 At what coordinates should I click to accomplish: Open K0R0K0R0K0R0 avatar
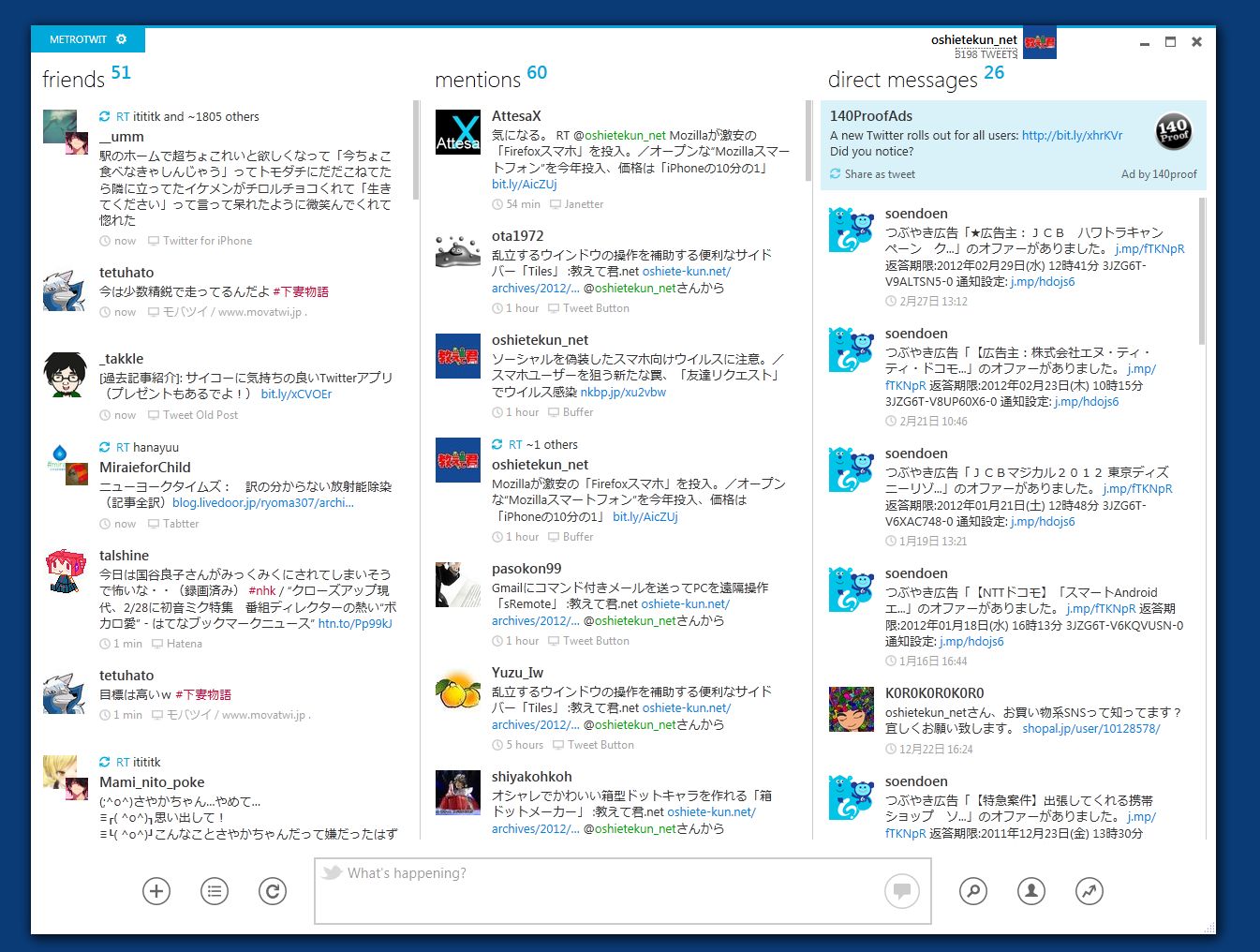click(x=851, y=709)
